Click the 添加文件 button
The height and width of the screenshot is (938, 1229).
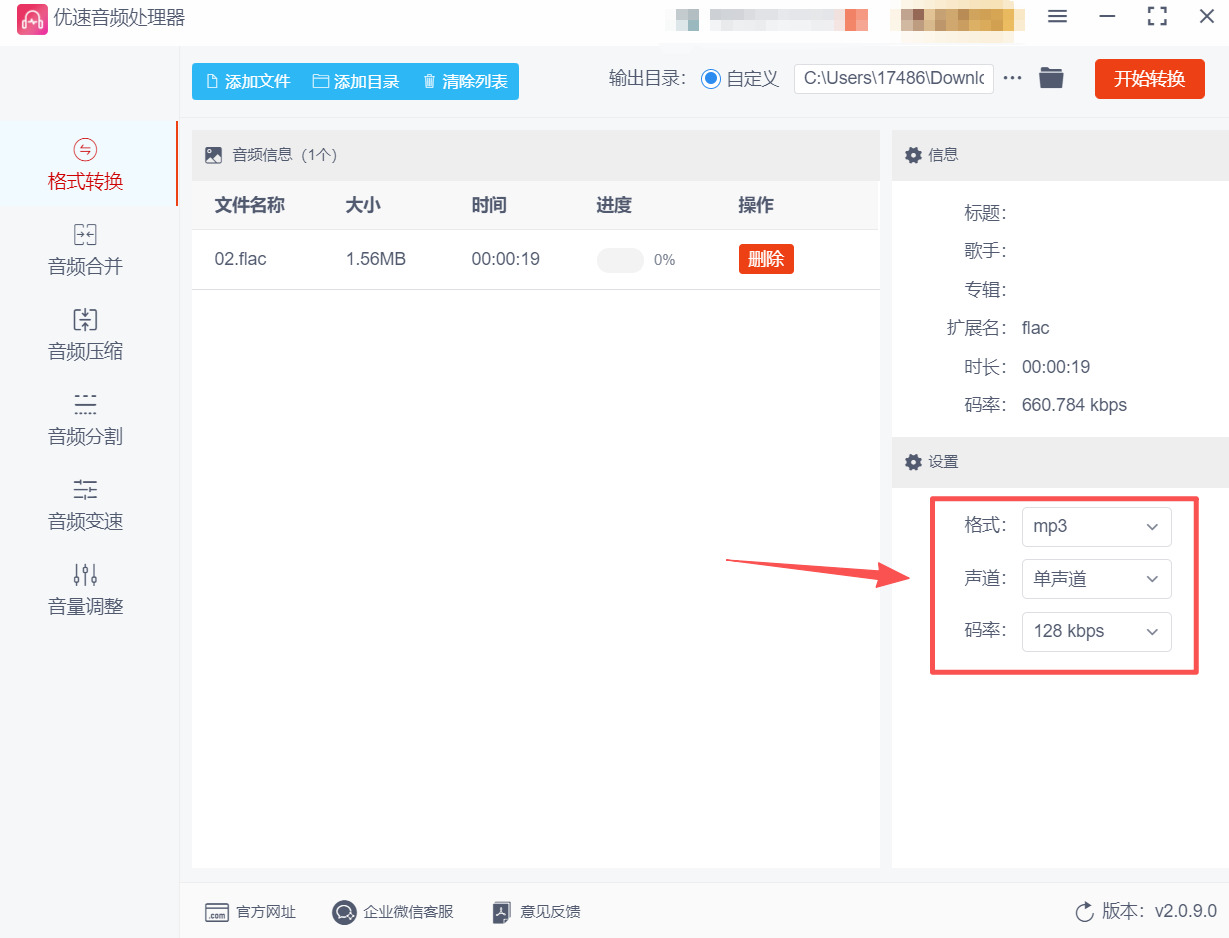(x=247, y=82)
